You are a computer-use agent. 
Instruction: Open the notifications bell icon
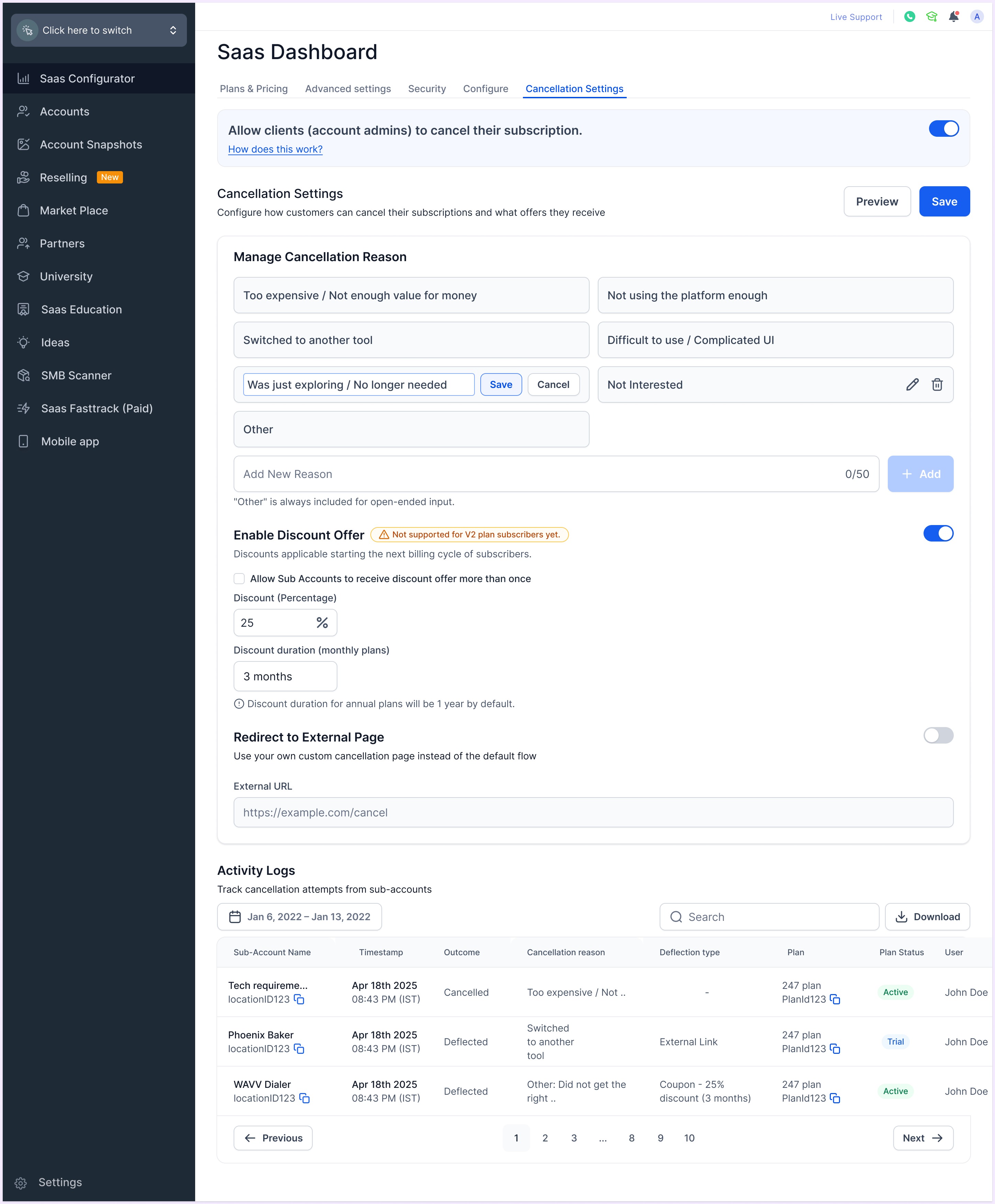pyautogui.click(x=953, y=16)
